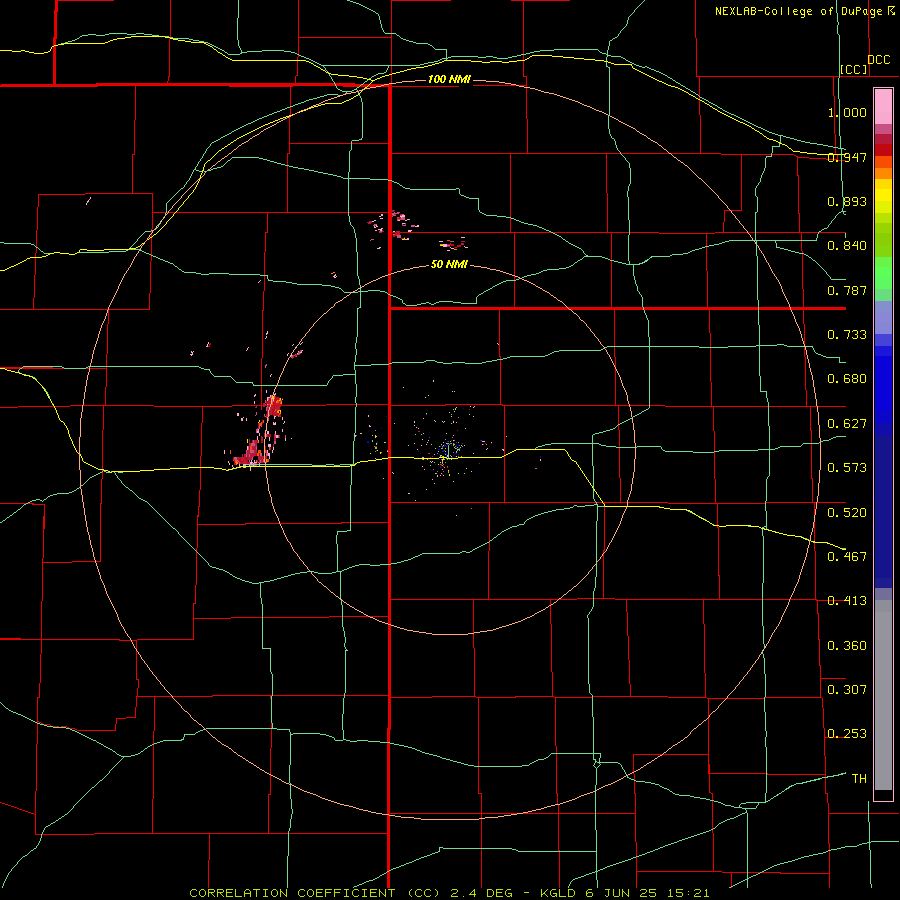The image size is (900, 900).
Task: Click the 100 NMI range ring label
Action: coord(449,79)
